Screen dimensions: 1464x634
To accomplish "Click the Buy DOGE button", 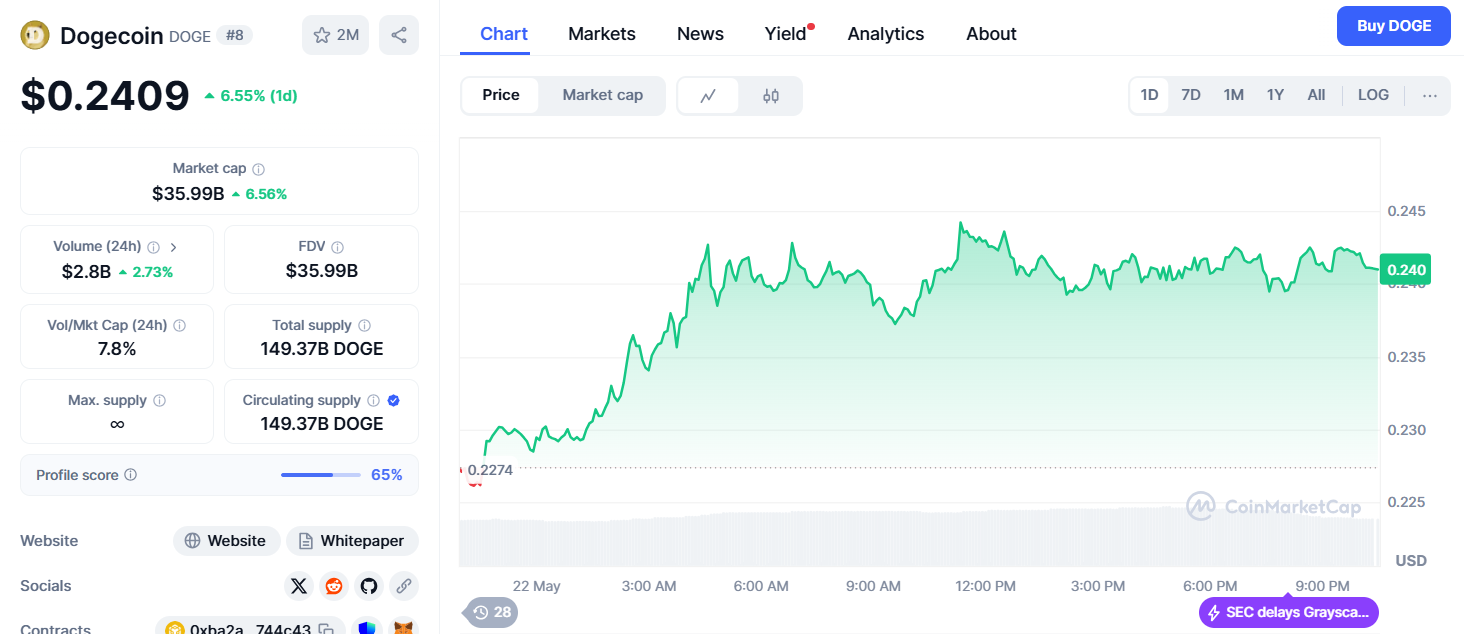I will click(1393, 26).
